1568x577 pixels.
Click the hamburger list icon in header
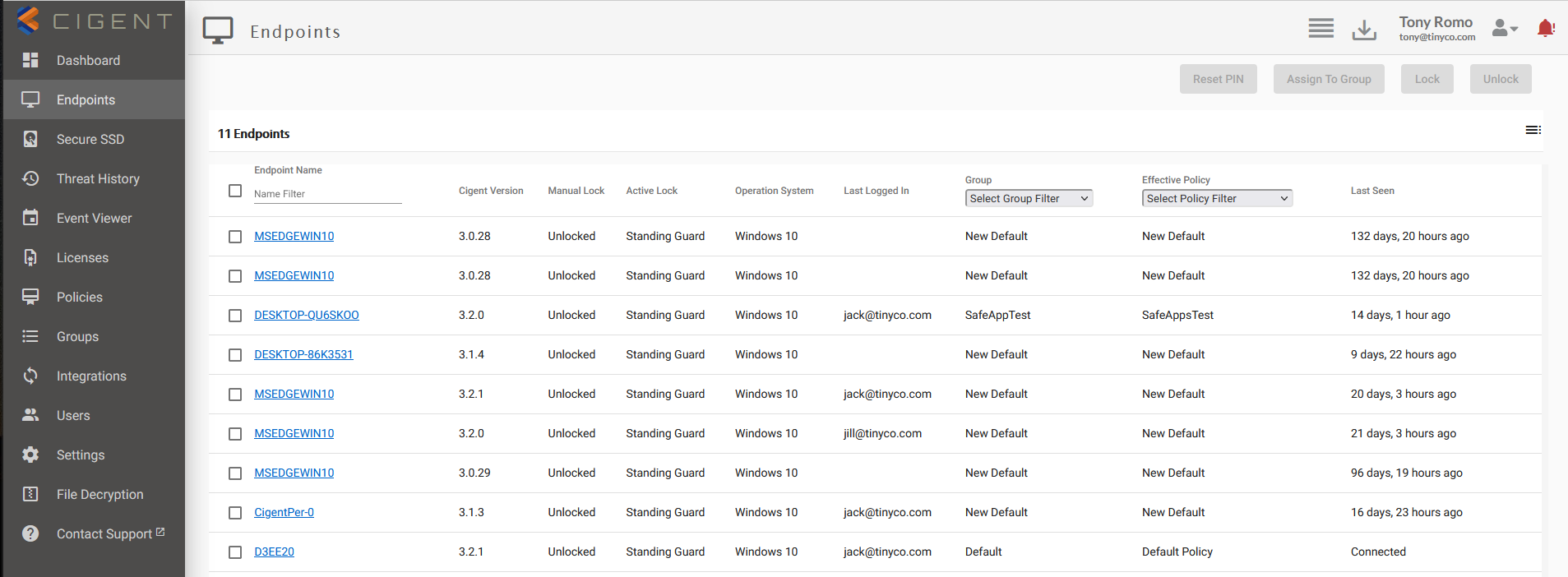tap(1321, 29)
